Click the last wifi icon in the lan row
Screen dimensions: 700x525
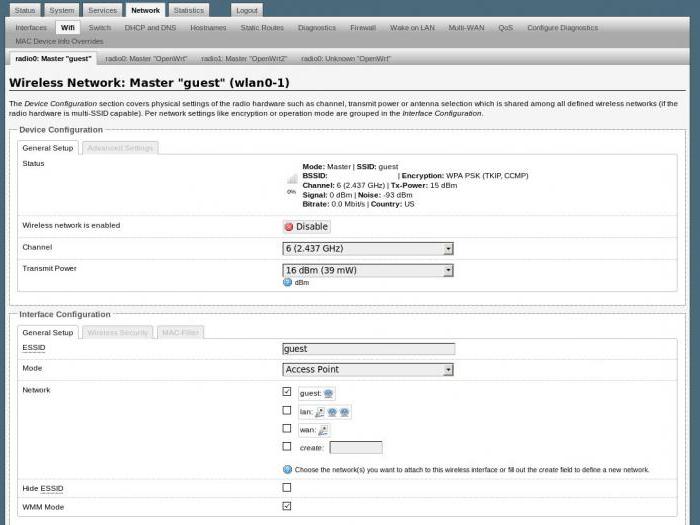coord(344,412)
